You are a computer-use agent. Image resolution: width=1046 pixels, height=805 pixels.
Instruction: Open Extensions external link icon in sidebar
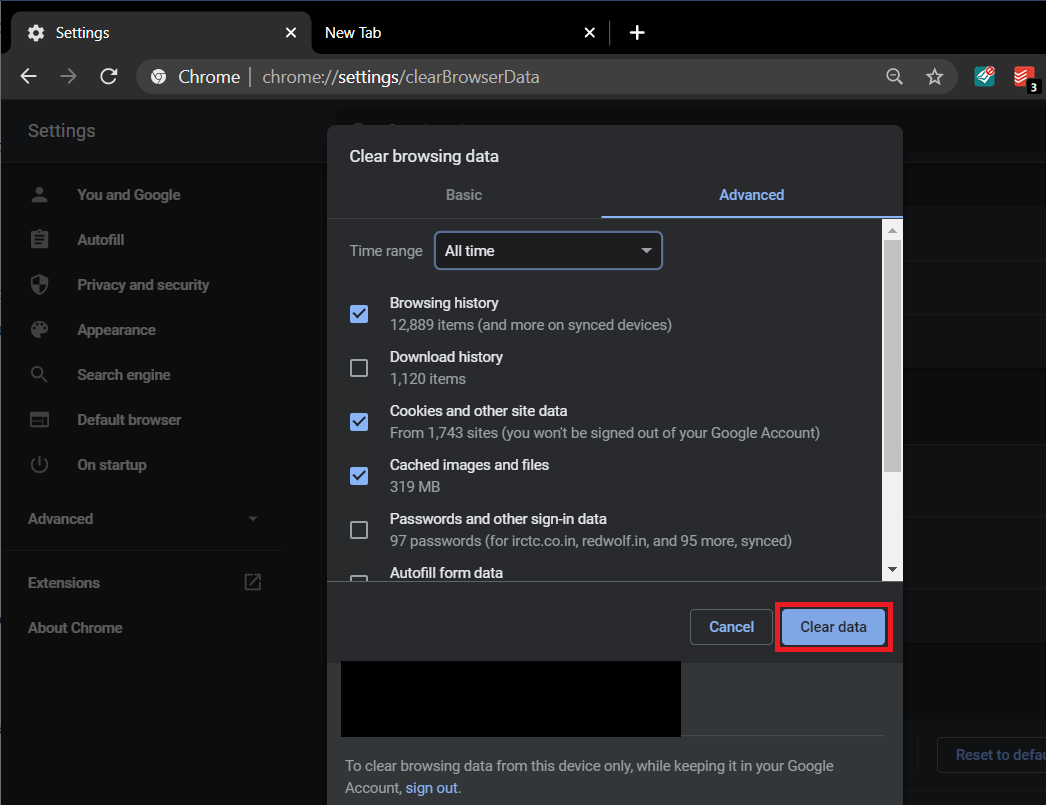click(x=253, y=582)
